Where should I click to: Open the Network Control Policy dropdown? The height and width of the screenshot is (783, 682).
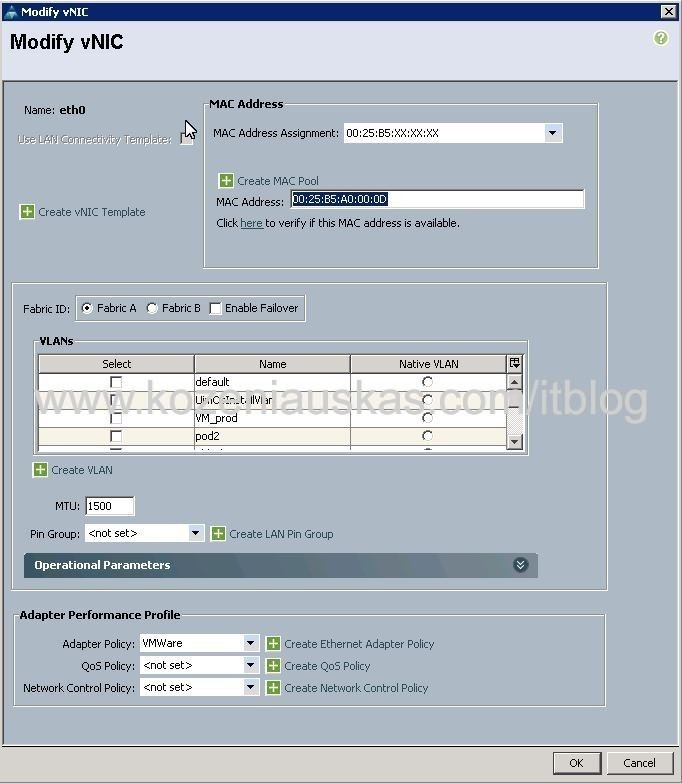[x=251, y=687]
